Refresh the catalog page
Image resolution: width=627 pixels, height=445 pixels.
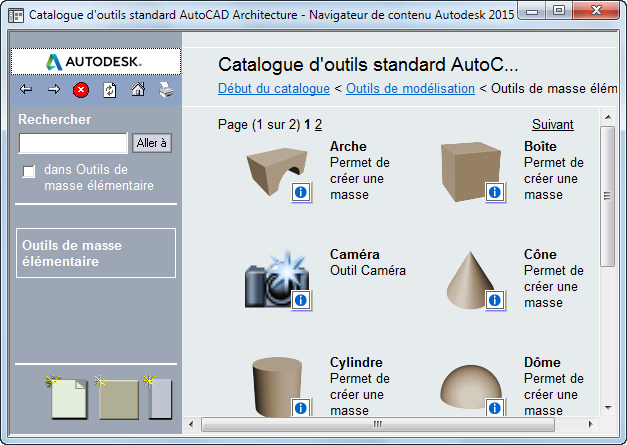110,90
